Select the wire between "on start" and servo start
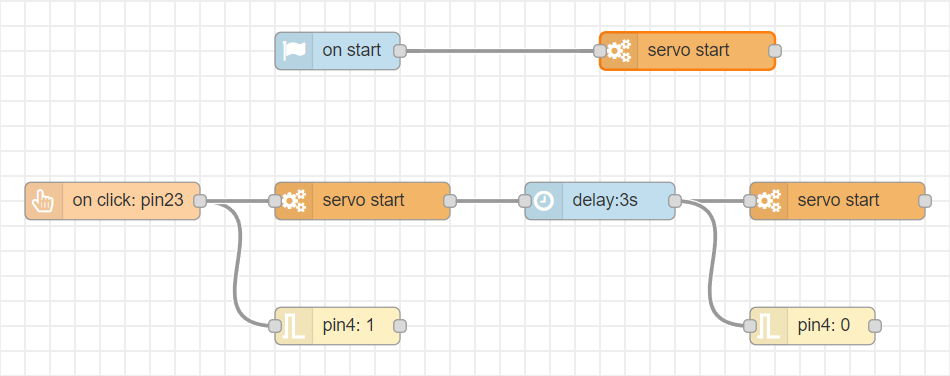This screenshot has height=376, width=950. pyautogui.click(x=499, y=51)
